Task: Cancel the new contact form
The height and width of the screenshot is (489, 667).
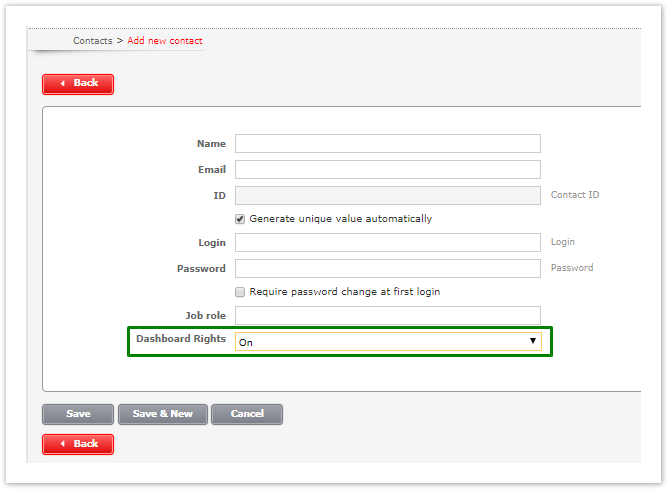Action: (x=247, y=414)
